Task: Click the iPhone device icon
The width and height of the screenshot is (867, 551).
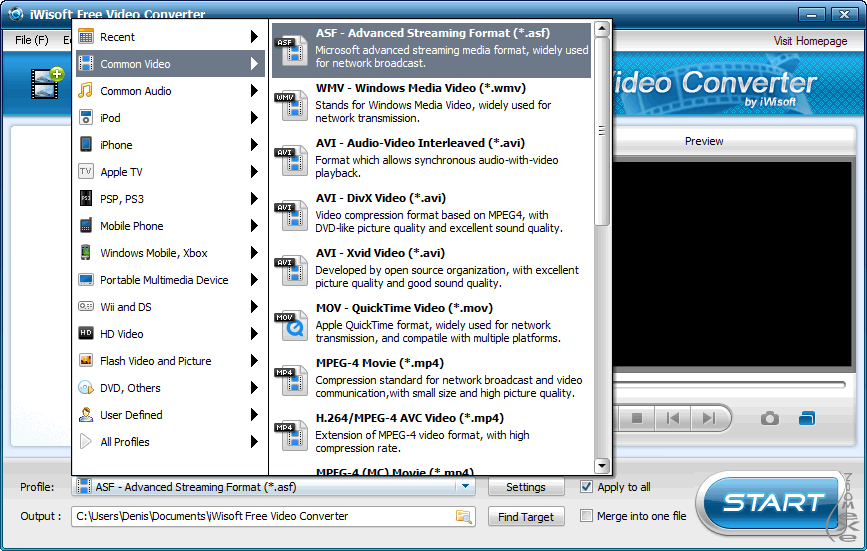Action: coord(86,144)
